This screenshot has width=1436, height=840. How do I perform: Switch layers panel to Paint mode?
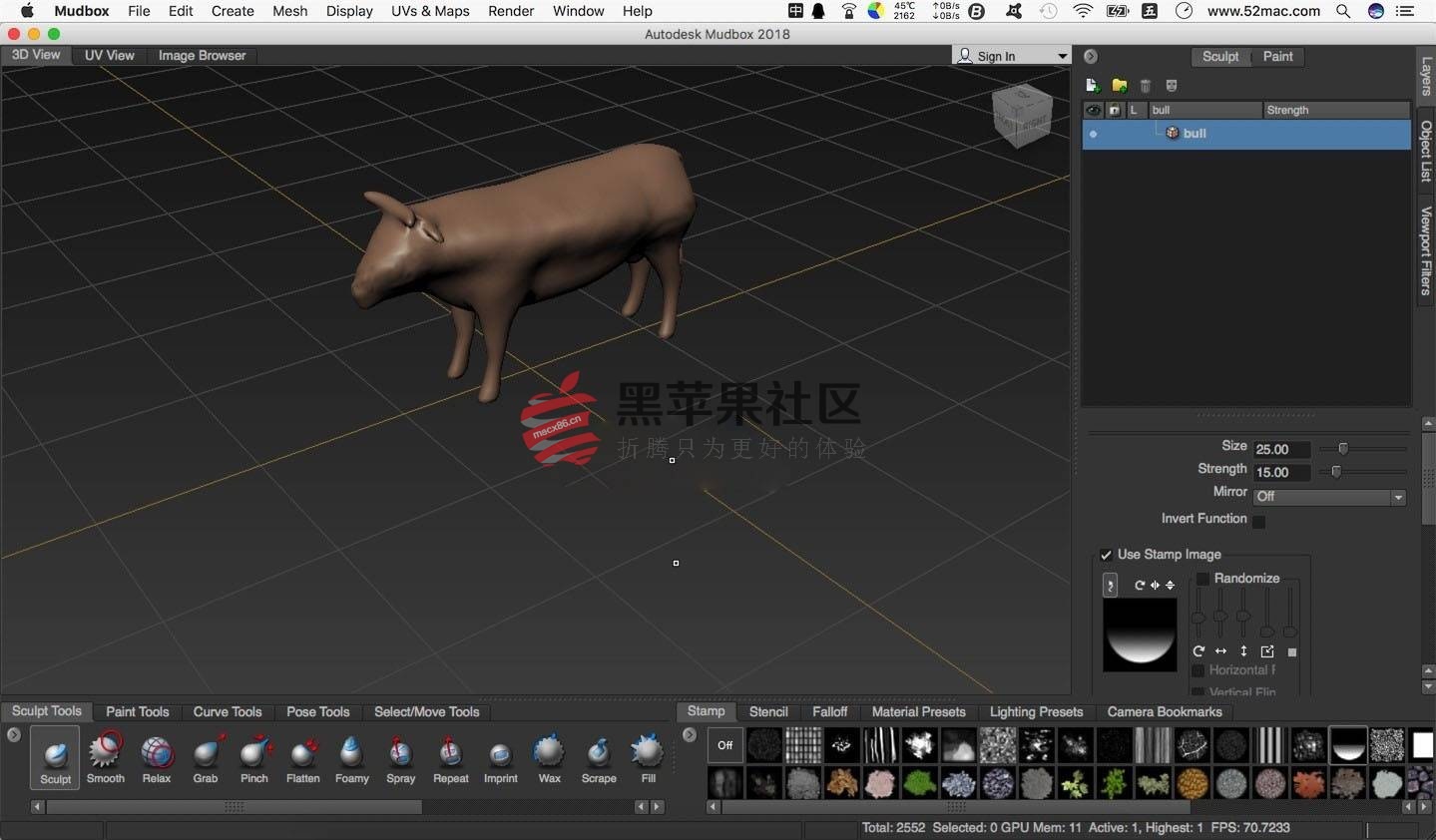(1277, 57)
